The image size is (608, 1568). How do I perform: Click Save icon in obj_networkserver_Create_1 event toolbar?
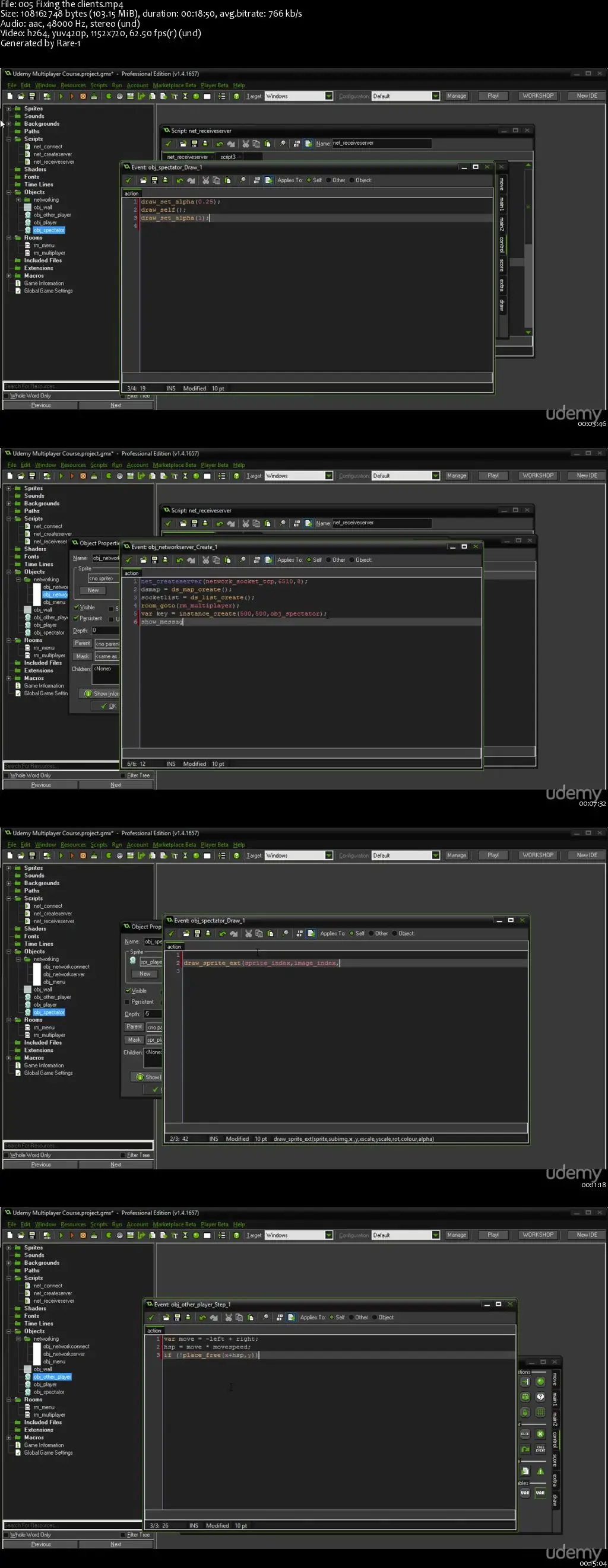tap(155, 560)
